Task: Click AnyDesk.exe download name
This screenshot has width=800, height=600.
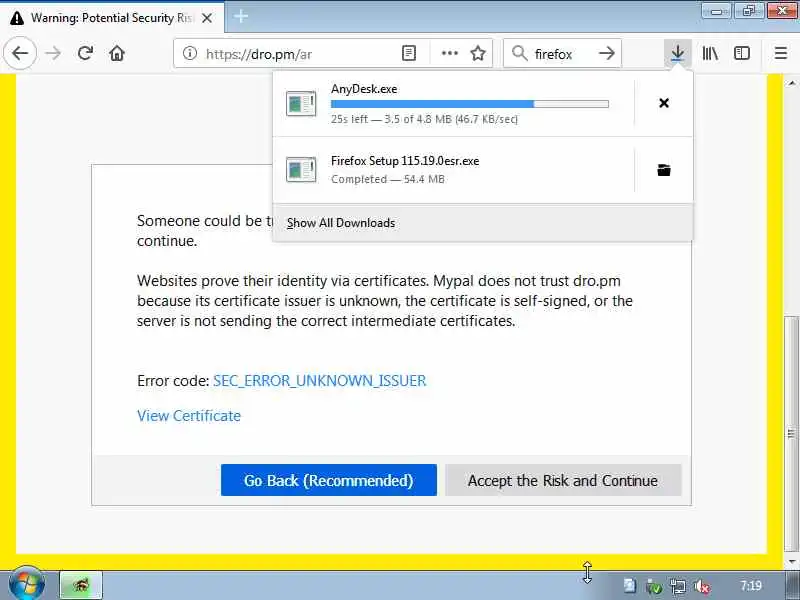Action: click(x=364, y=89)
